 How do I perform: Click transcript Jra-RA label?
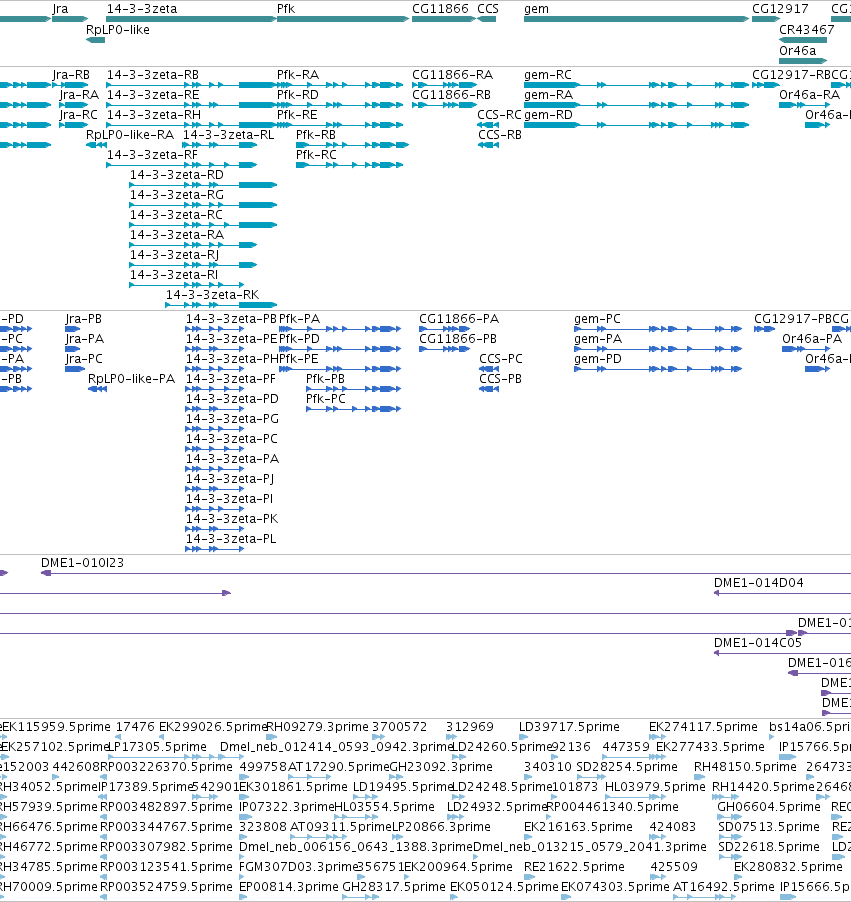pos(79,95)
